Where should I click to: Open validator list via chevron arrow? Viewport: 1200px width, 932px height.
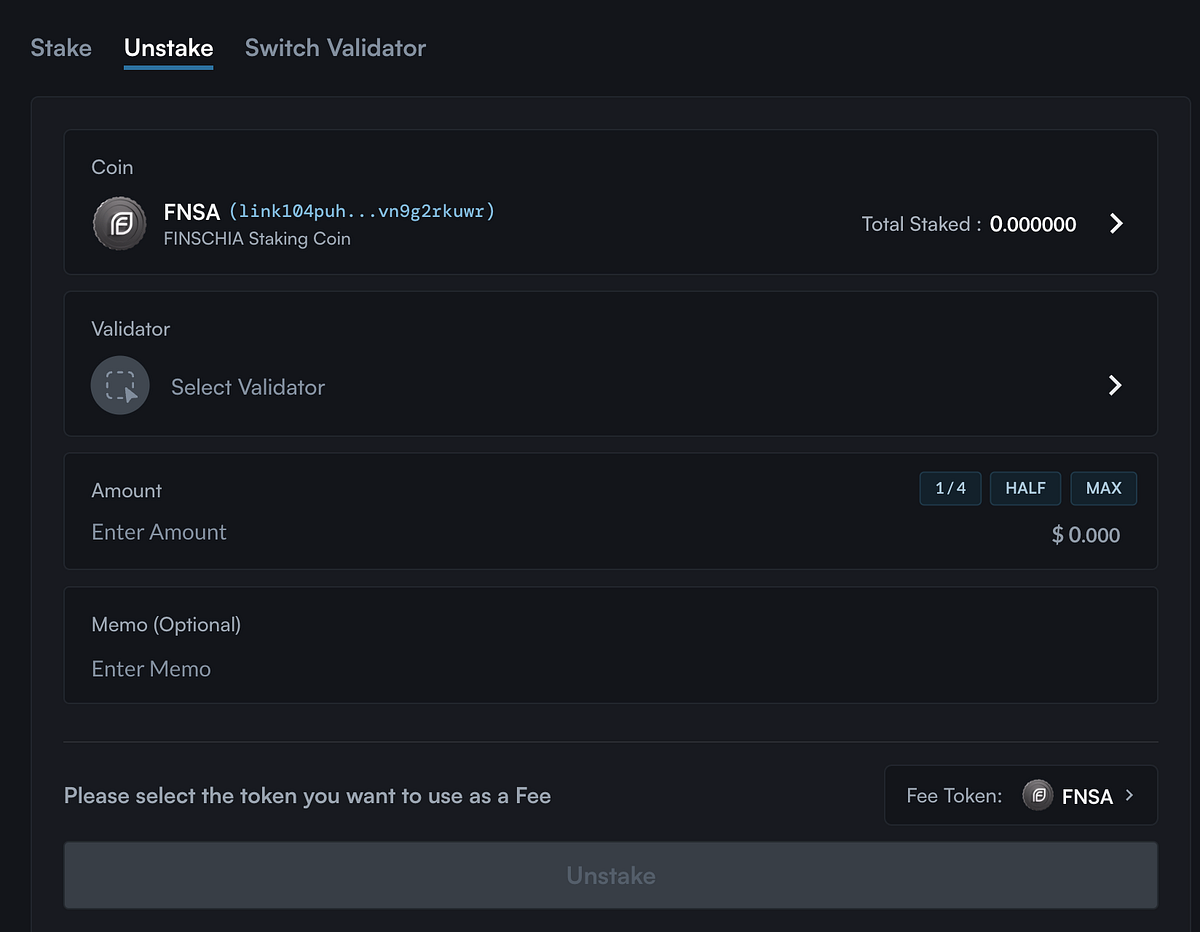pos(1115,386)
